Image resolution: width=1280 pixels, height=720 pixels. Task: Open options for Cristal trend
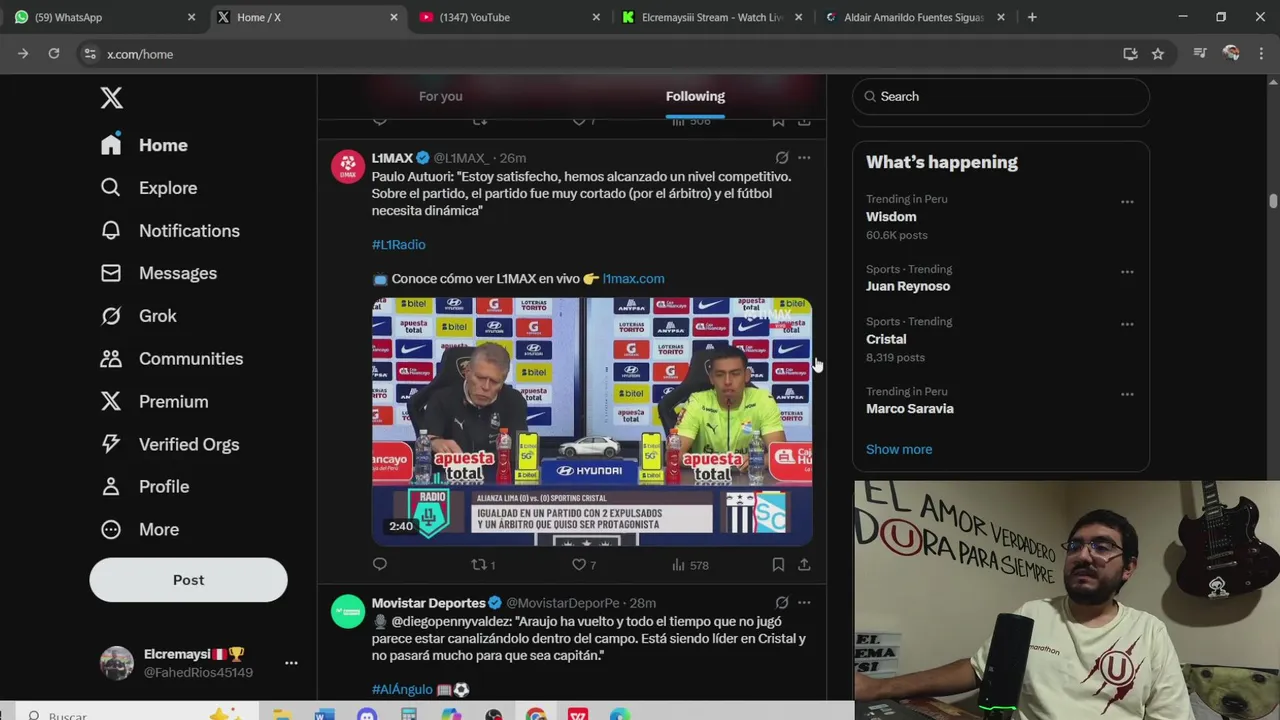pos(1127,324)
